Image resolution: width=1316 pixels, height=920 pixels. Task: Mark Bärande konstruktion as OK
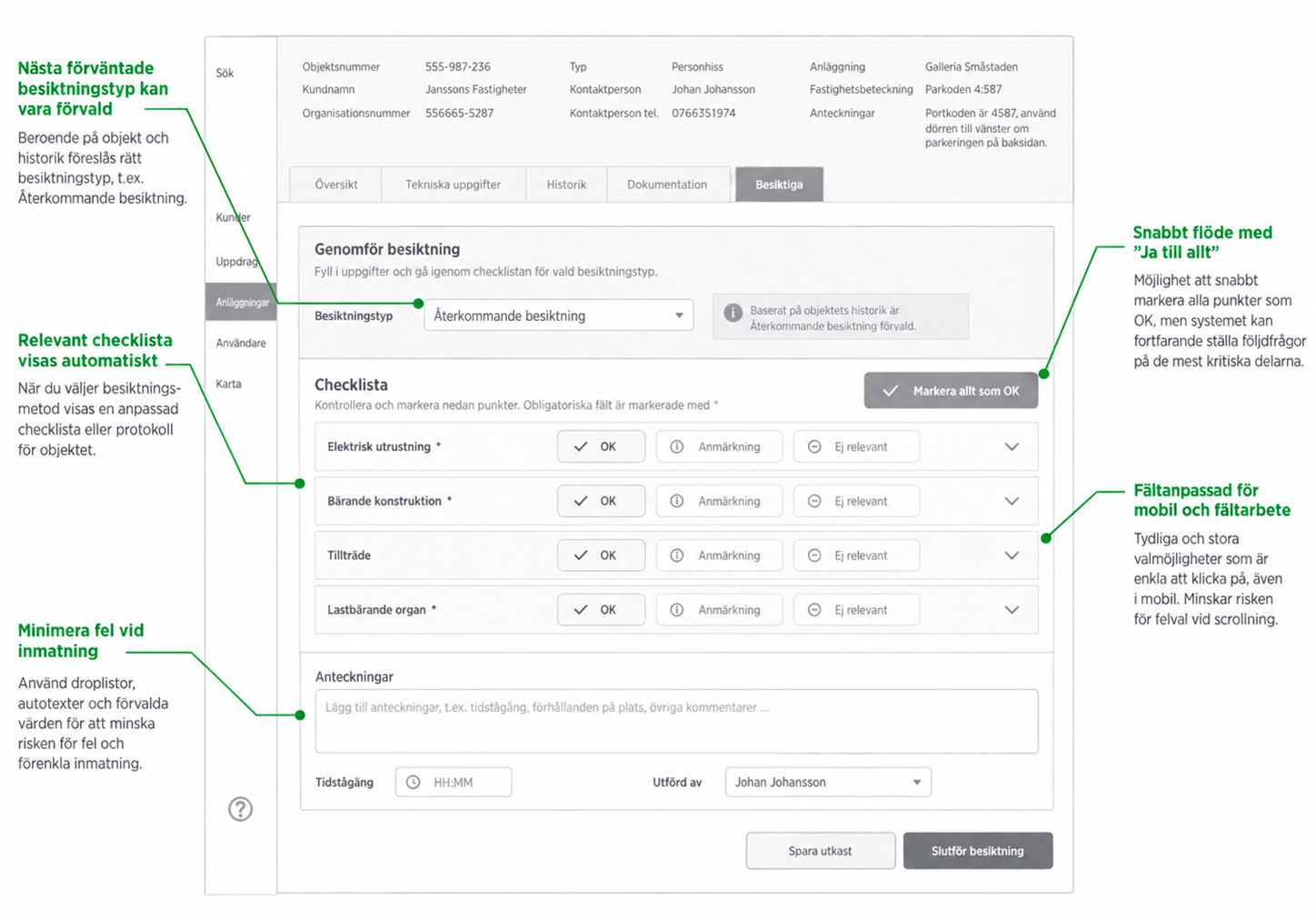[601, 501]
